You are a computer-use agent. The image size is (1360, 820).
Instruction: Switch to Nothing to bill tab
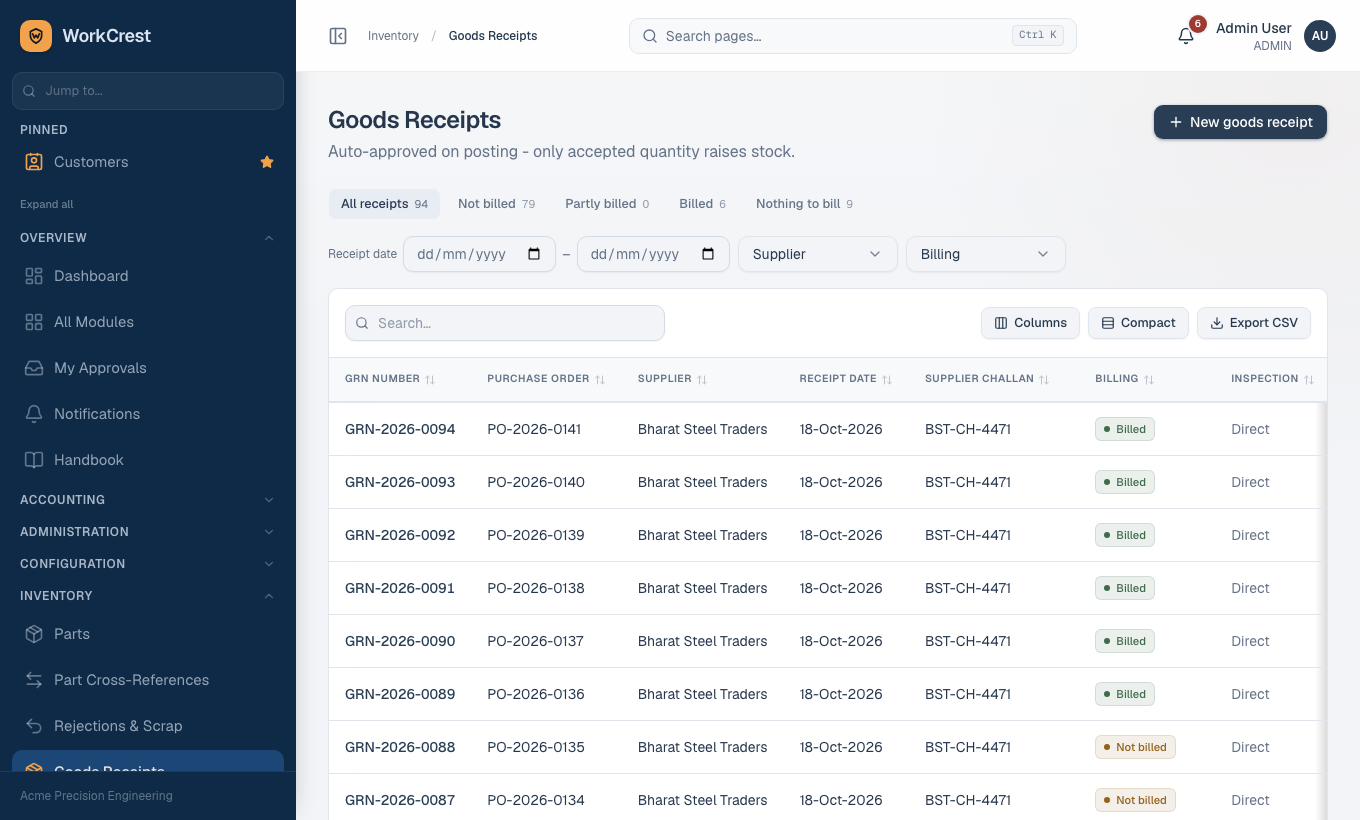pyautogui.click(x=805, y=204)
